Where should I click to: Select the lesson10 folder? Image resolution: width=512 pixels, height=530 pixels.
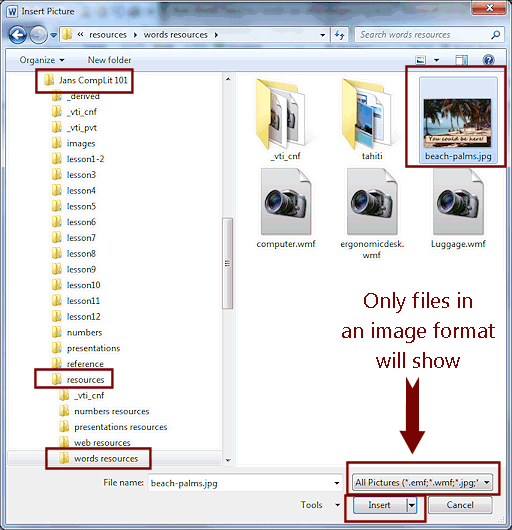point(76,285)
